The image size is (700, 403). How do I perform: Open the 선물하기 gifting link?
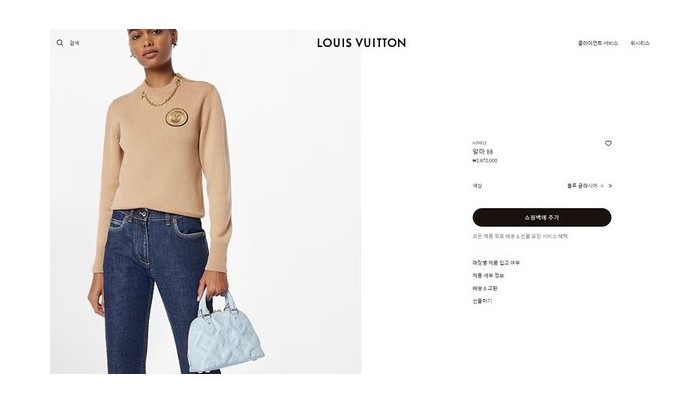pyautogui.click(x=482, y=301)
